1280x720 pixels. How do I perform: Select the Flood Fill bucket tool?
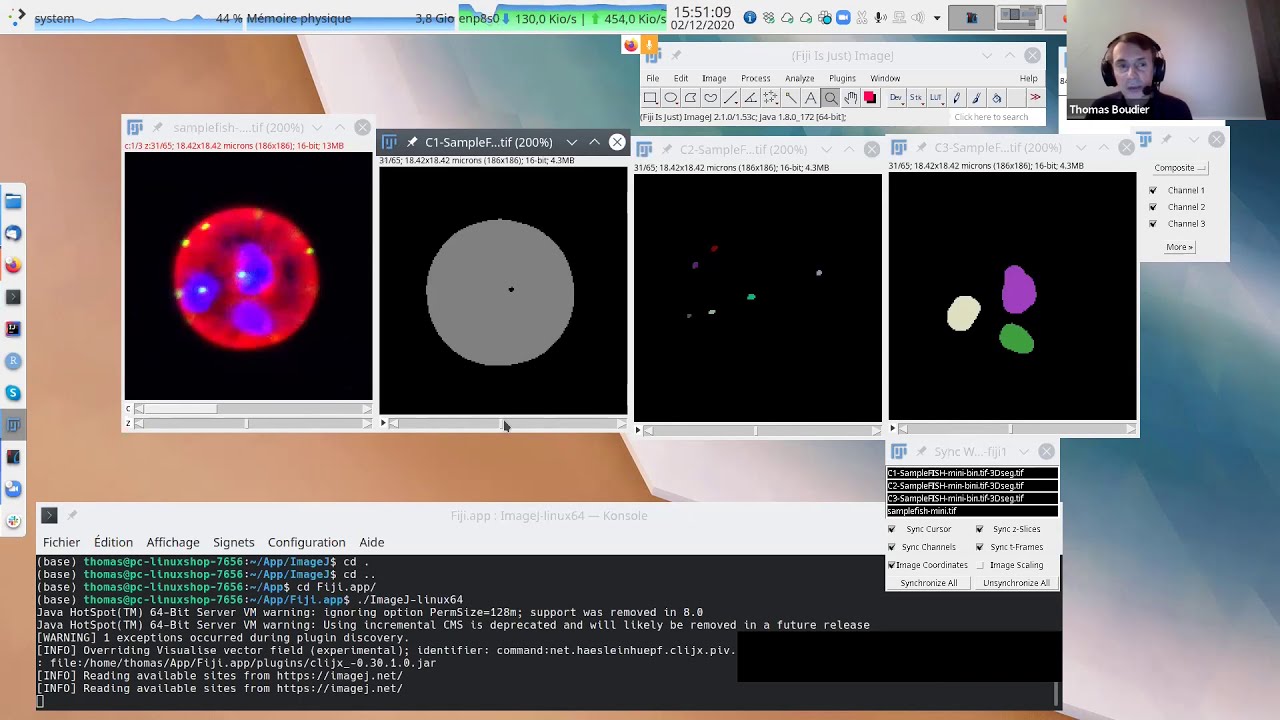pyautogui.click(x=996, y=98)
